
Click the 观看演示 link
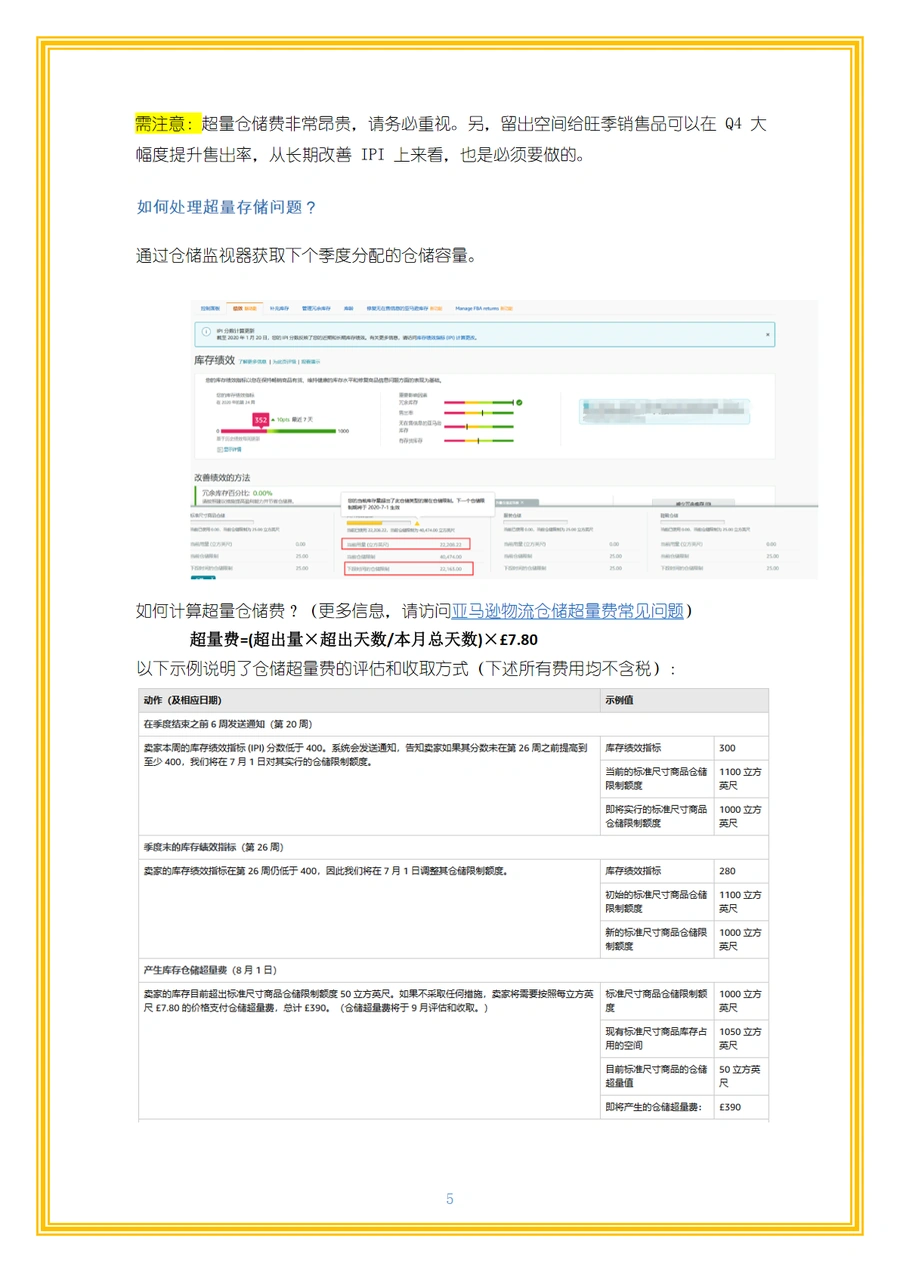311,362
